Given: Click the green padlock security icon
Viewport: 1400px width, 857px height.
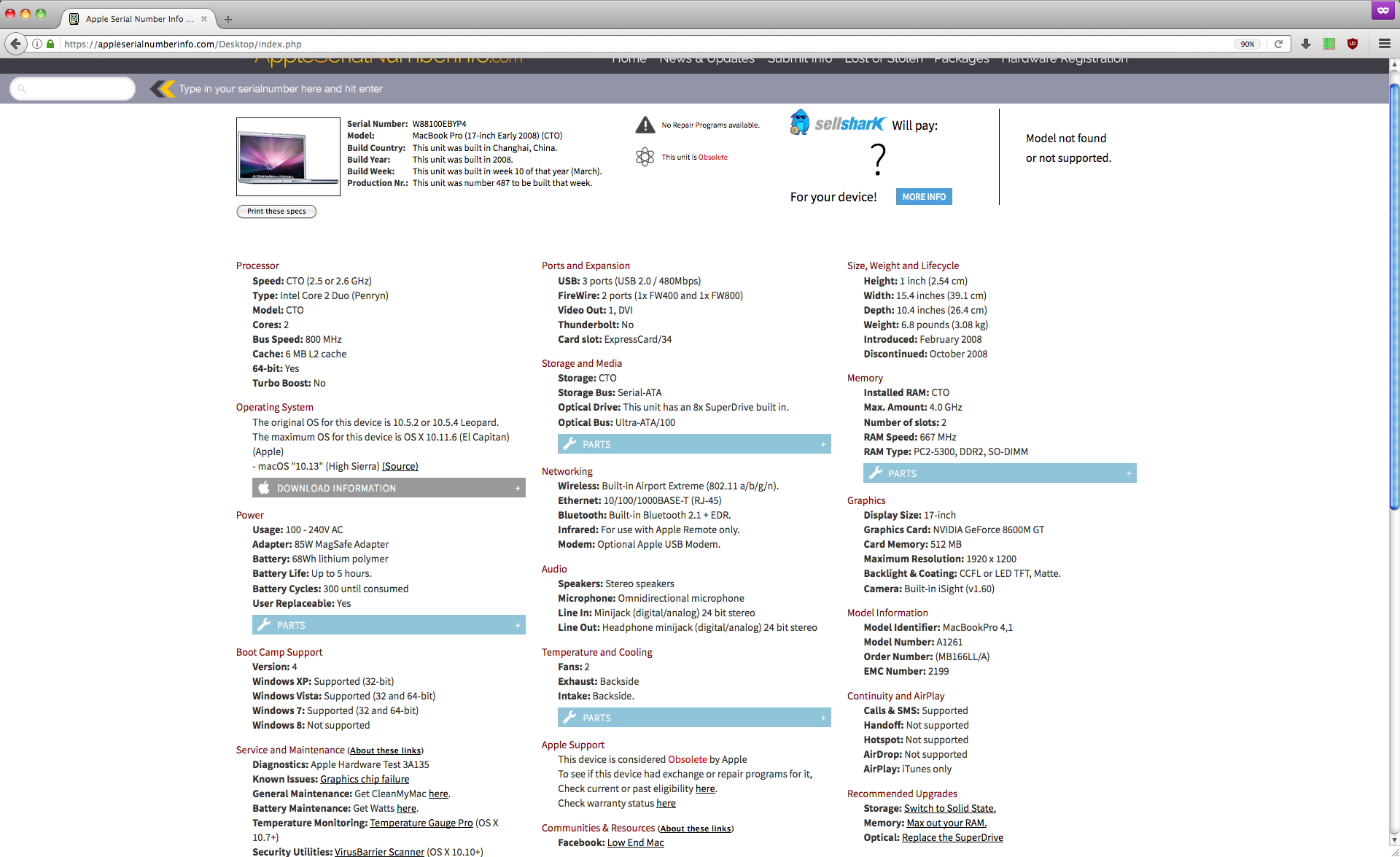Looking at the screenshot, I should 50,44.
